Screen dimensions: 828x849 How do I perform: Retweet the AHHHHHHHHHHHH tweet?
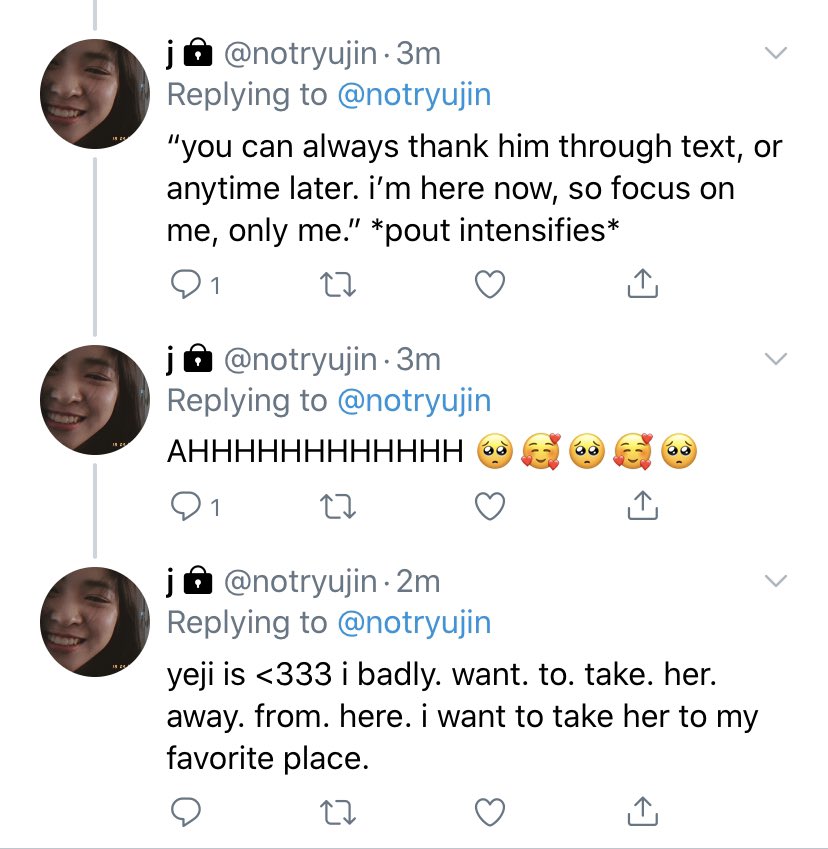(x=337, y=507)
